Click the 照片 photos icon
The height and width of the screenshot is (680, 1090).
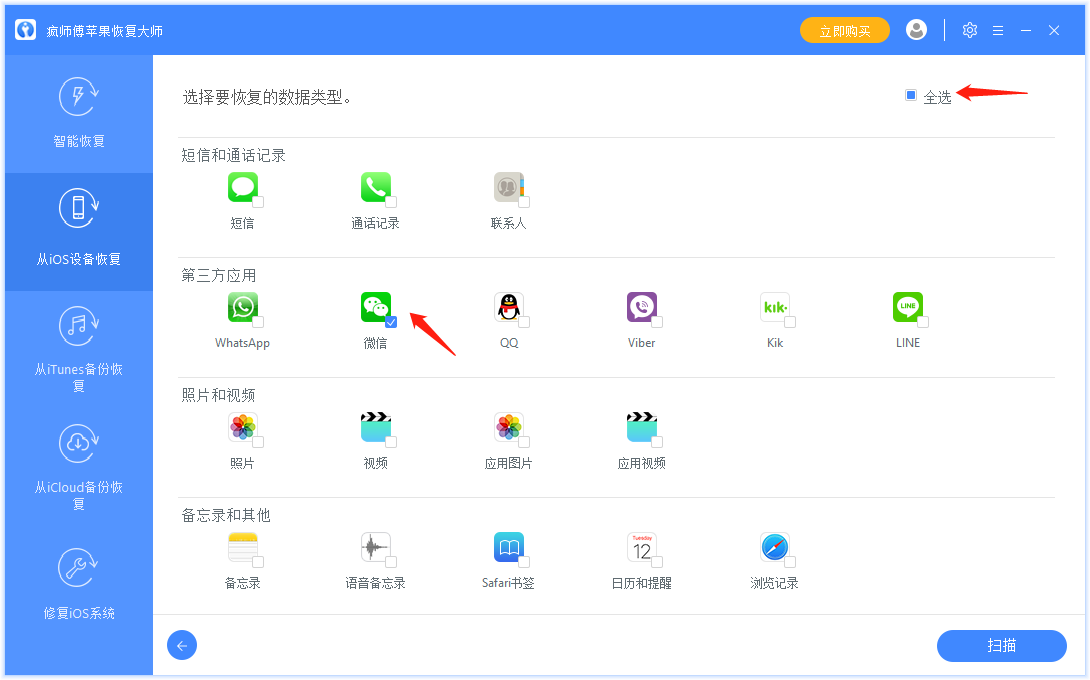243,427
